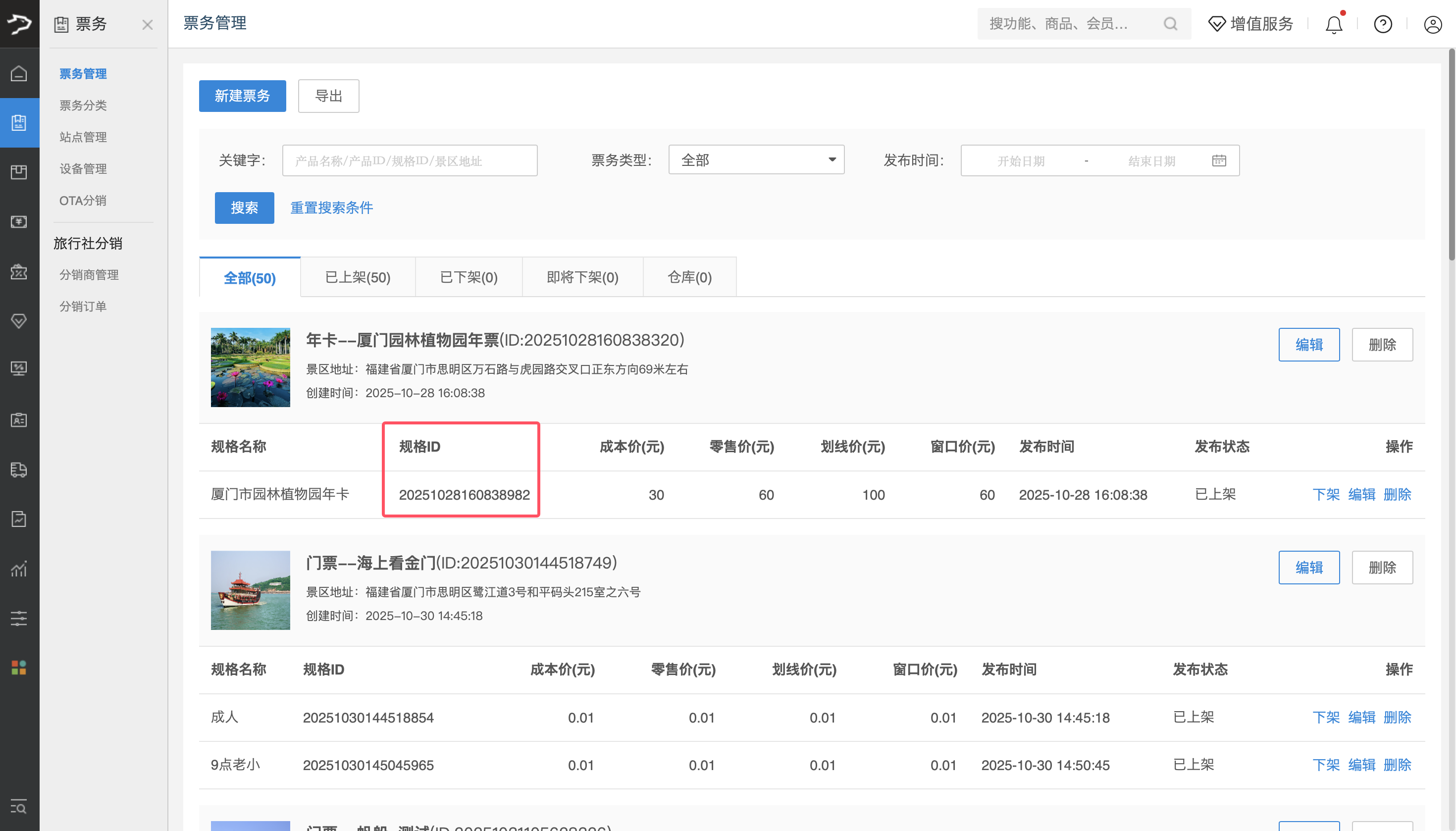Open the notification bell icon
1456x831 pixels.
(1333, 25)
